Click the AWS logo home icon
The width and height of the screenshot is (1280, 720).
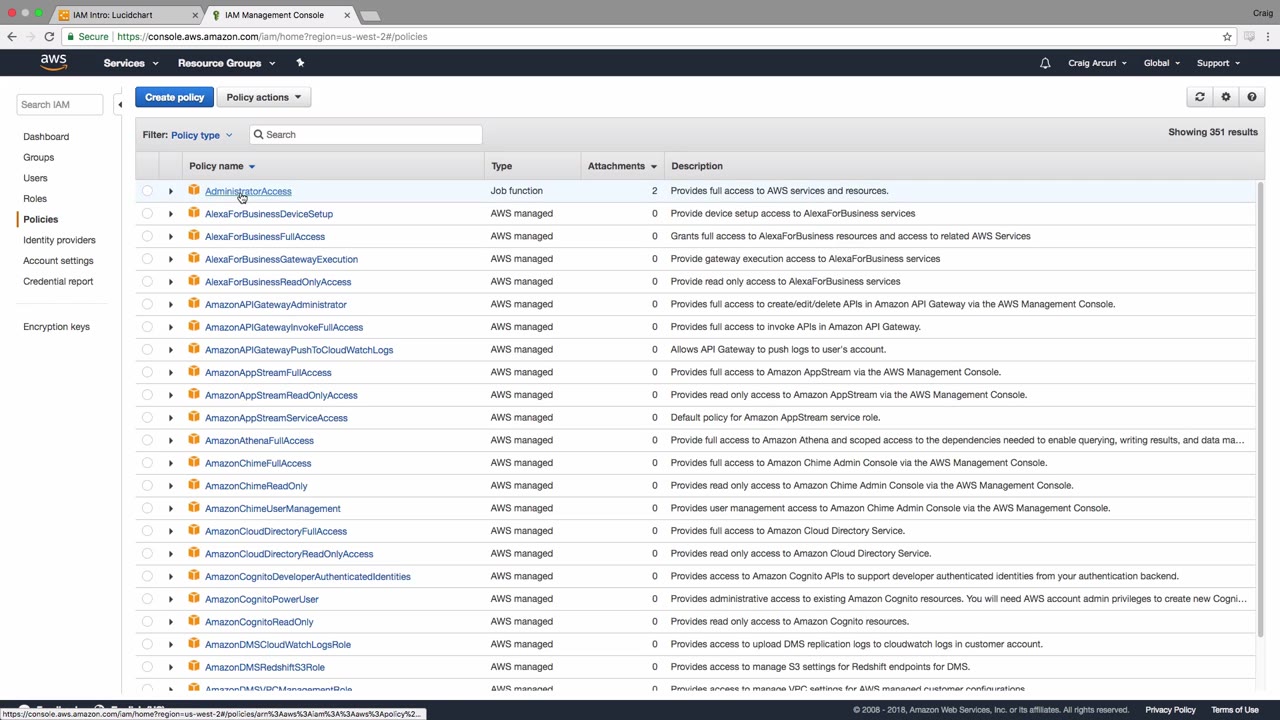pos(54,63)
